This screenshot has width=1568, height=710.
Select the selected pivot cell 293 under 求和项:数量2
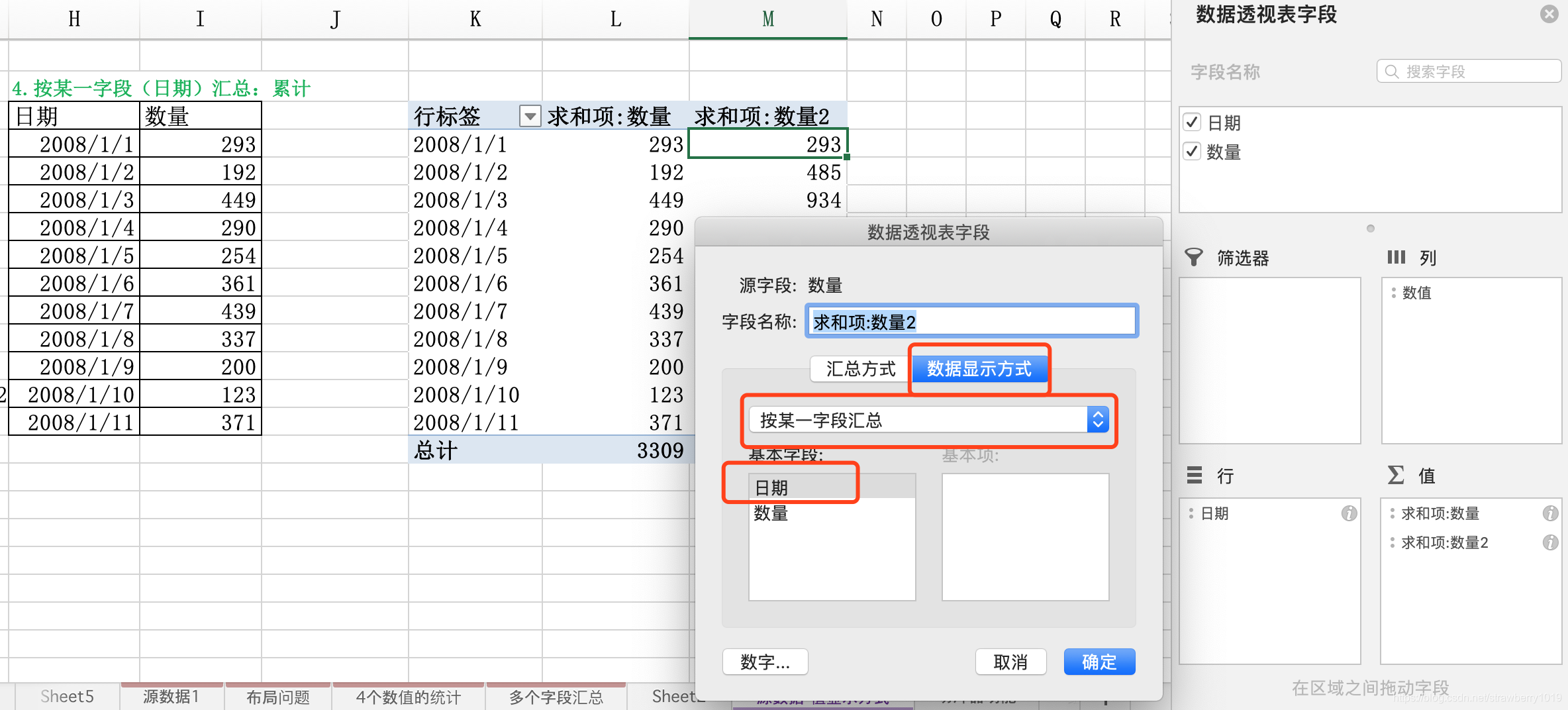click(x=768, y=144)
